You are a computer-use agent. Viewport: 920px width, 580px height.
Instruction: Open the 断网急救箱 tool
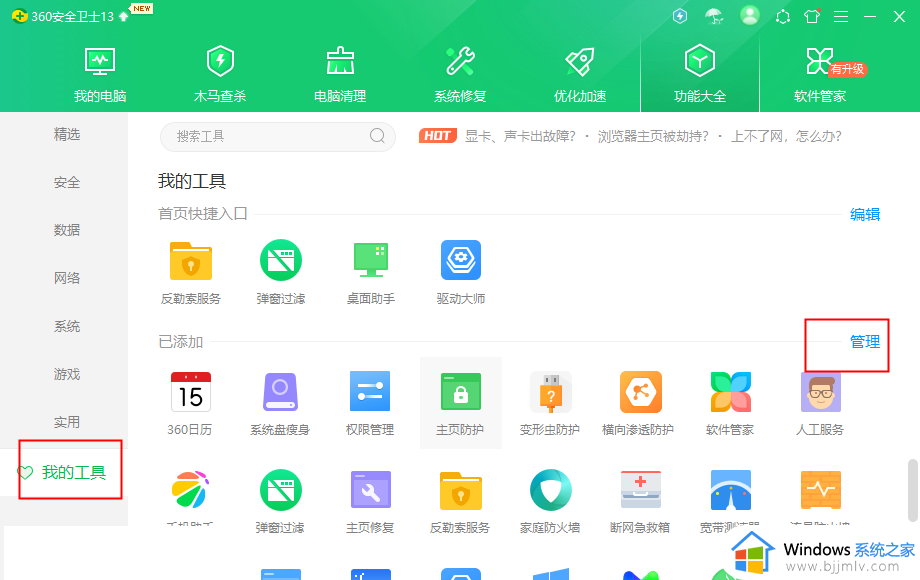pos(640,501)
